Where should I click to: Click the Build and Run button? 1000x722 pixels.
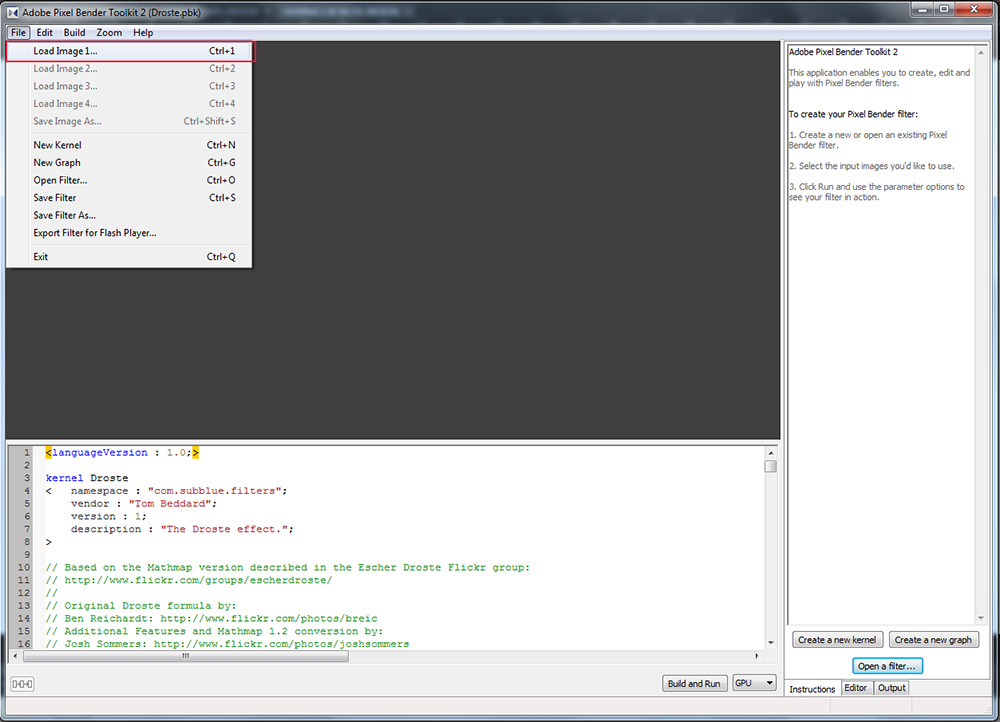pyautogui.click(x=694, y=684)
